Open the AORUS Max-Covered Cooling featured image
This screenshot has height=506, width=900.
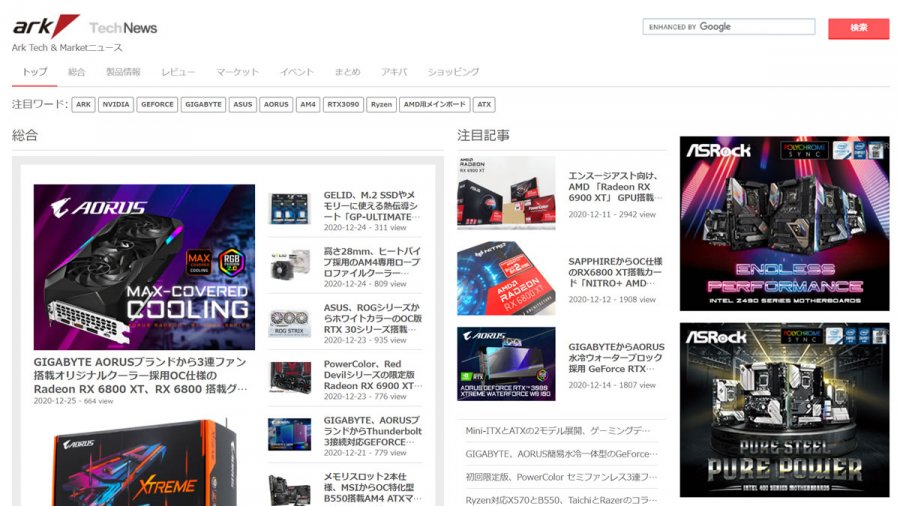tap(144, 267)
